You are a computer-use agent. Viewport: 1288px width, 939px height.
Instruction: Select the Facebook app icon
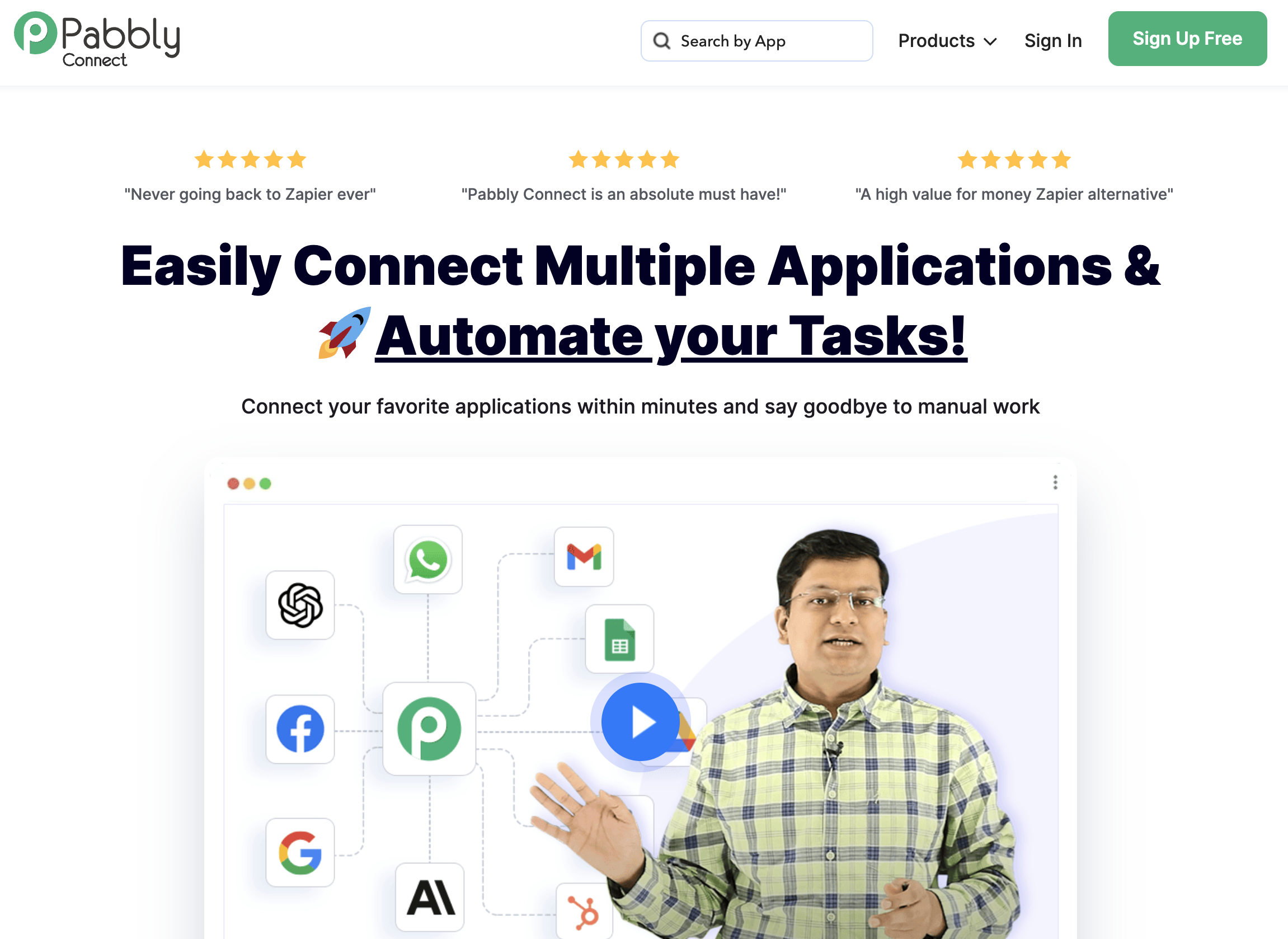click(299, 729)
